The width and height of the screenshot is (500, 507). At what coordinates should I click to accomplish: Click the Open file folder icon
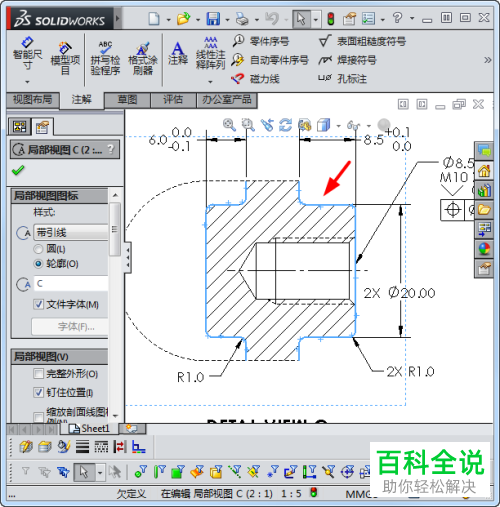183,19
